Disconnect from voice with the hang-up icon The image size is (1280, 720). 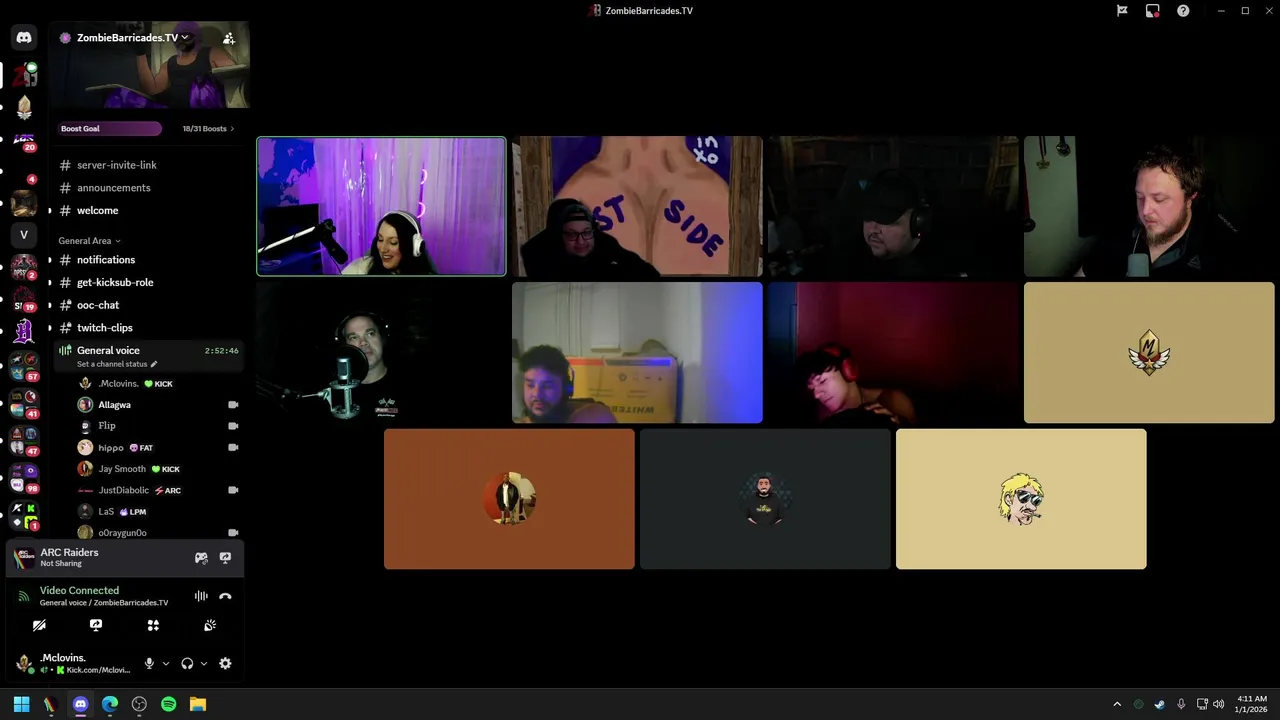[x=225, y=596]
